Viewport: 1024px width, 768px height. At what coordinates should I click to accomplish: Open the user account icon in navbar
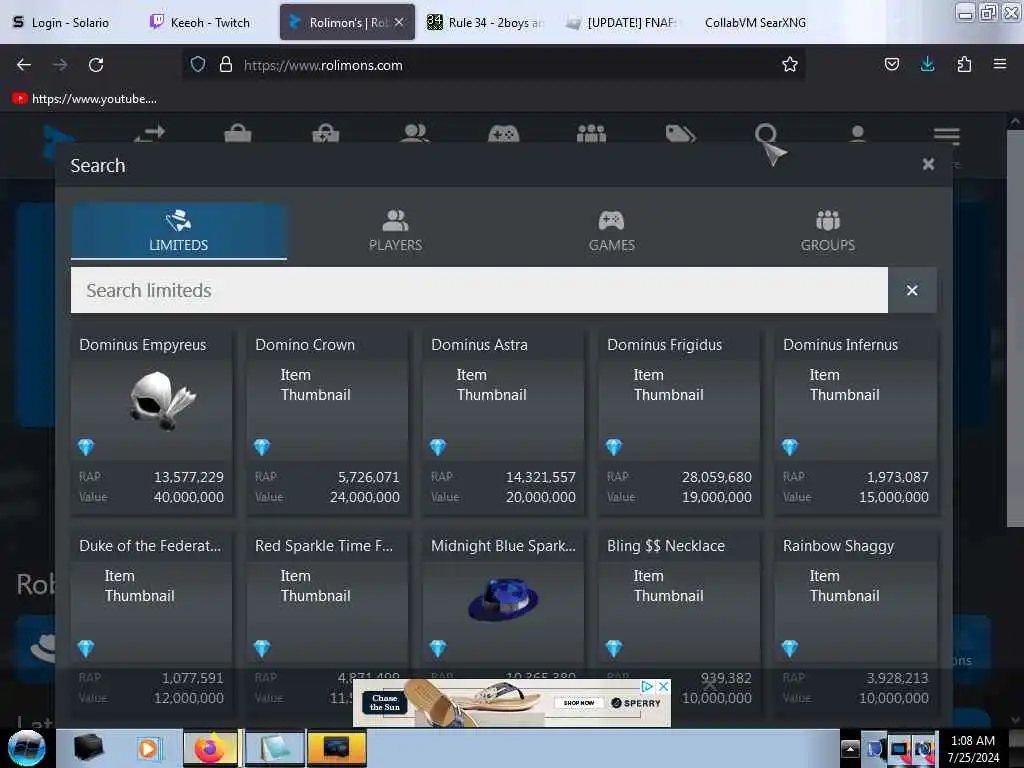[857, 134]
